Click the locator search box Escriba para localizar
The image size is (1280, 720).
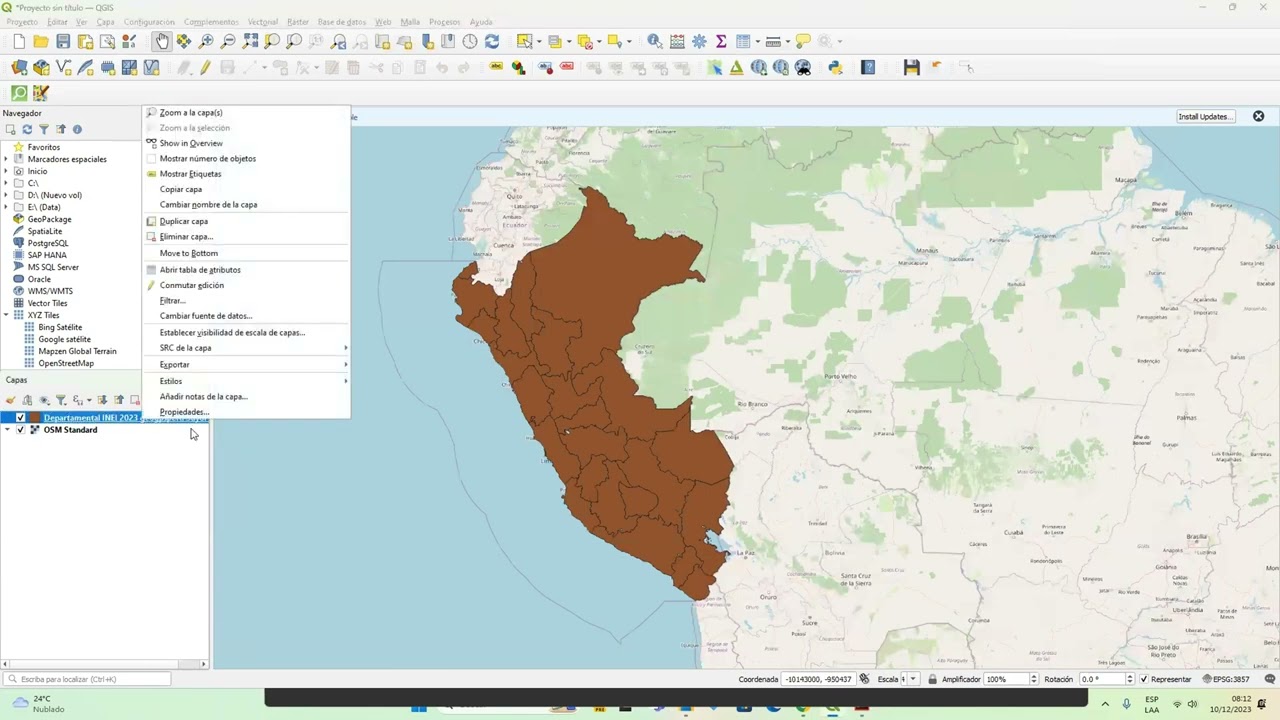[x=87, y=679]
